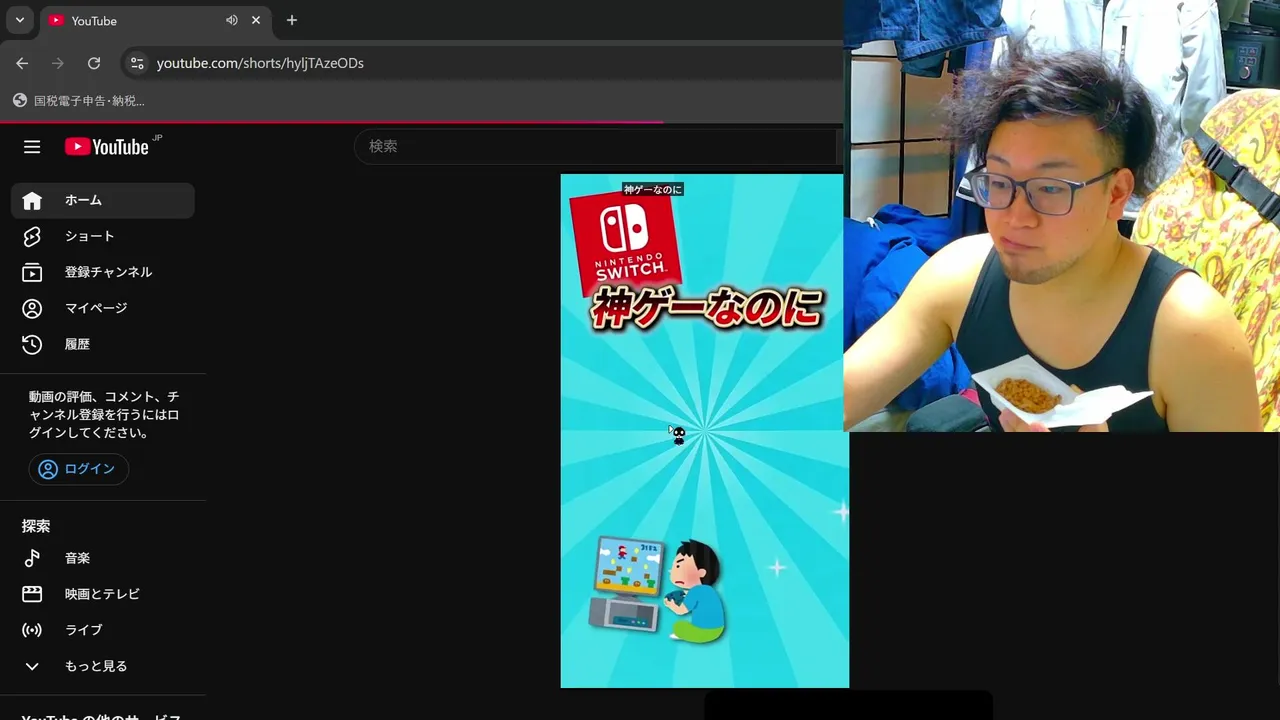
Task: Click the shorts icon beside ショート
Action: [x=32, y=236]
